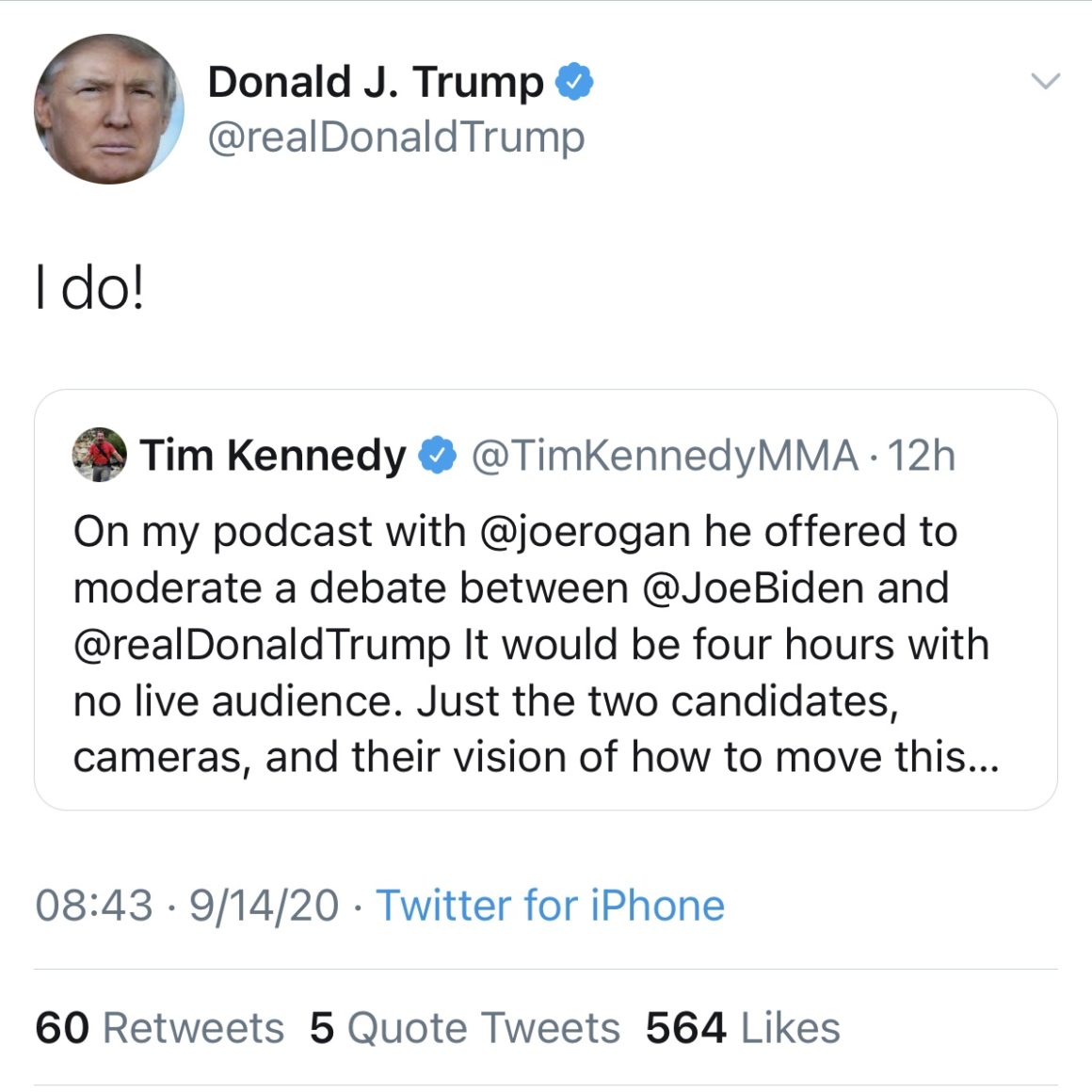Screen dimensions: 1092x1092
Task: View the 60 Retweets list
Action: click(159, 1027)
